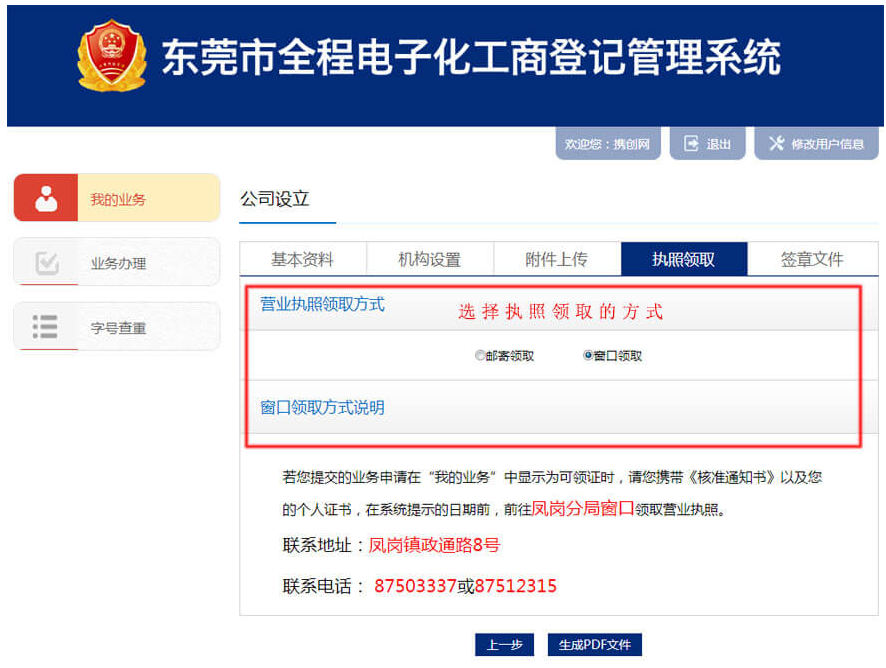Click the wrench icon on 修改用户信息
Viewport: 886px width, 668px height.
coord(775,142)
